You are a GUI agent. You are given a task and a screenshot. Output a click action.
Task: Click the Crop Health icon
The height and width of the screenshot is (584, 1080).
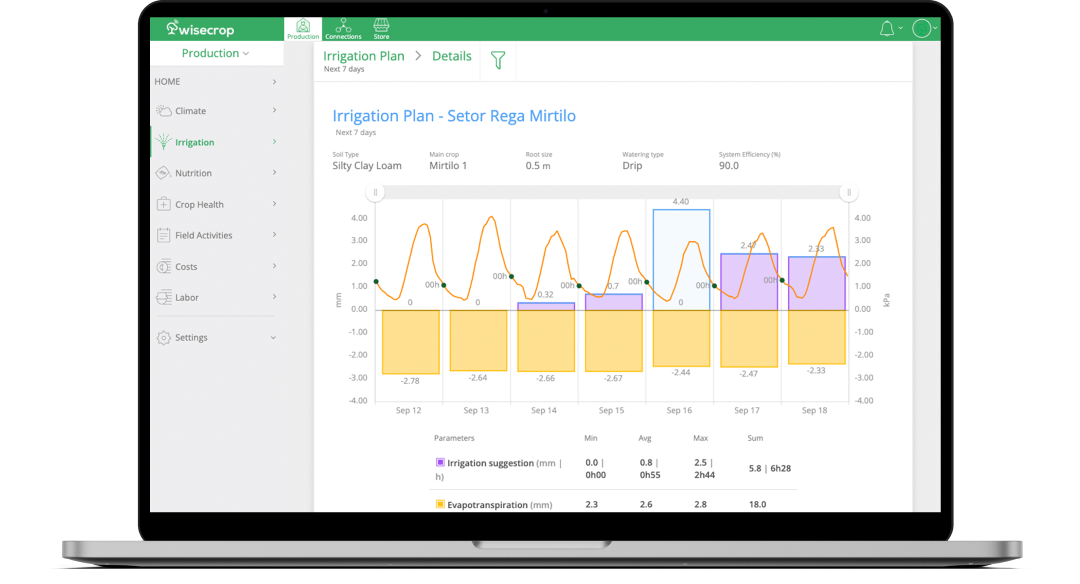point(163,204)
